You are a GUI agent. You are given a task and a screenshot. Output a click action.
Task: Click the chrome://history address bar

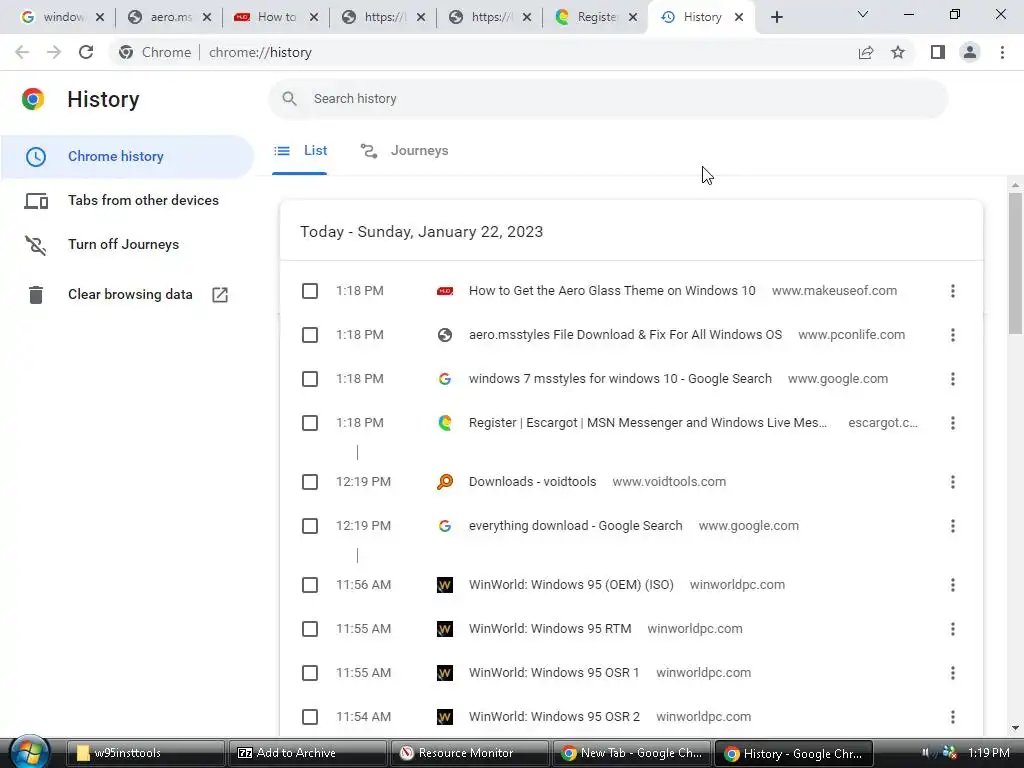tap(483, 52)
